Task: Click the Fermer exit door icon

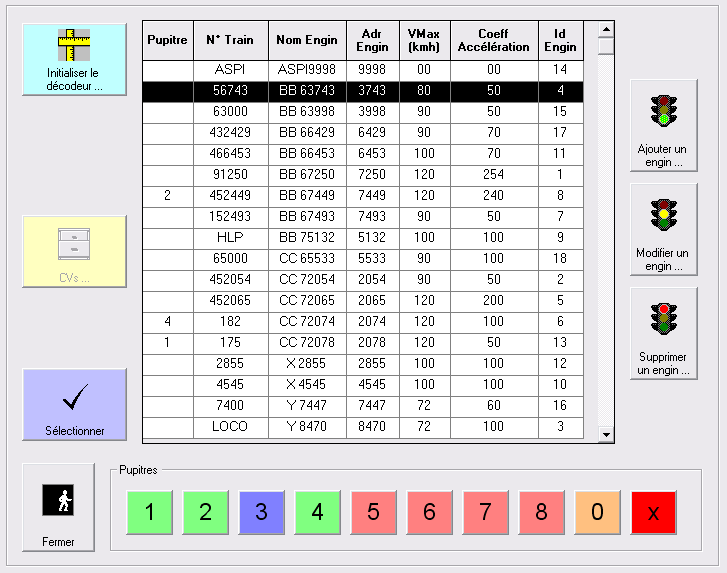Action: [58, 501]
